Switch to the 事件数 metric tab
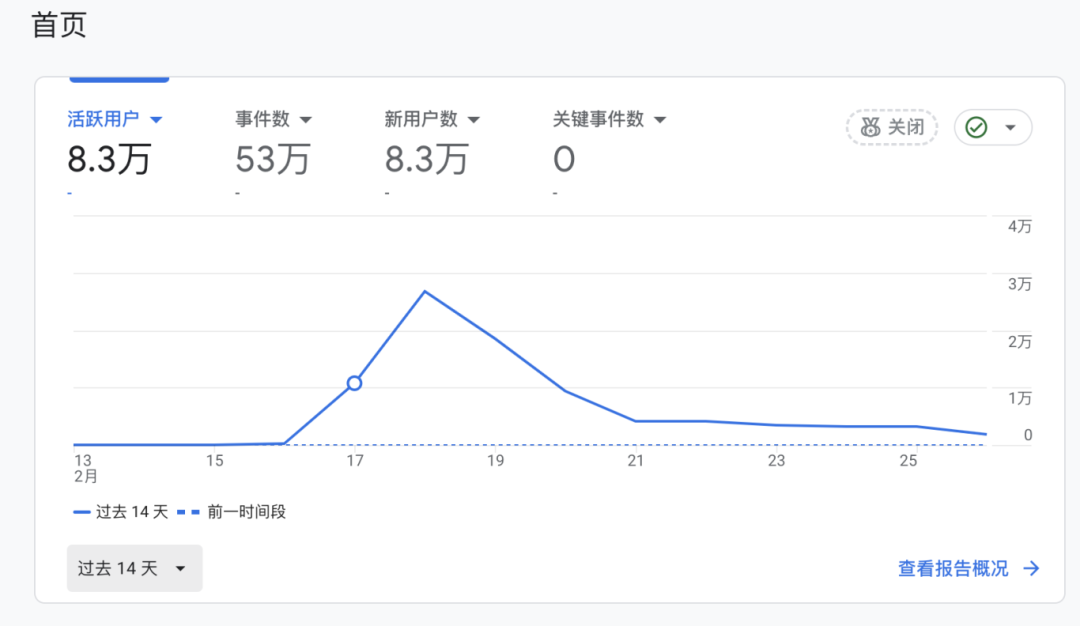This screenshot has height=626, width=1080. tap(262, 119)
